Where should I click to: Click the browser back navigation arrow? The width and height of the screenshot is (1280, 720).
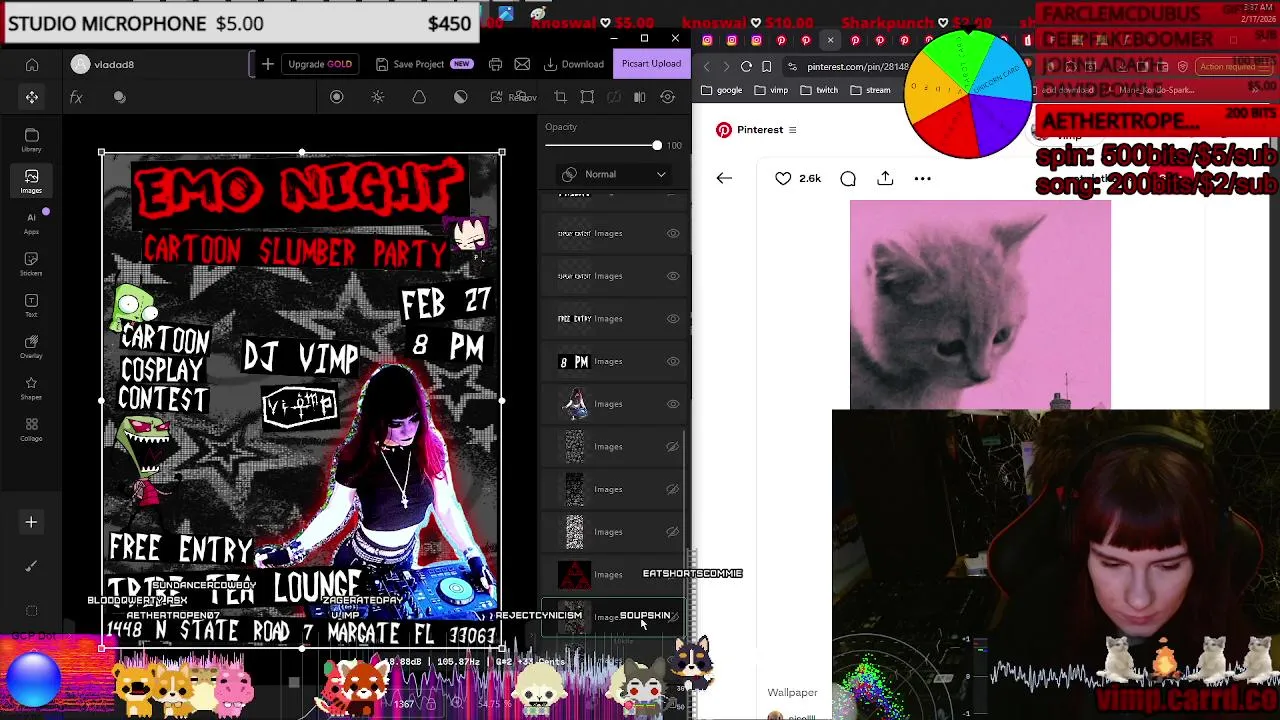pos(707,66)
